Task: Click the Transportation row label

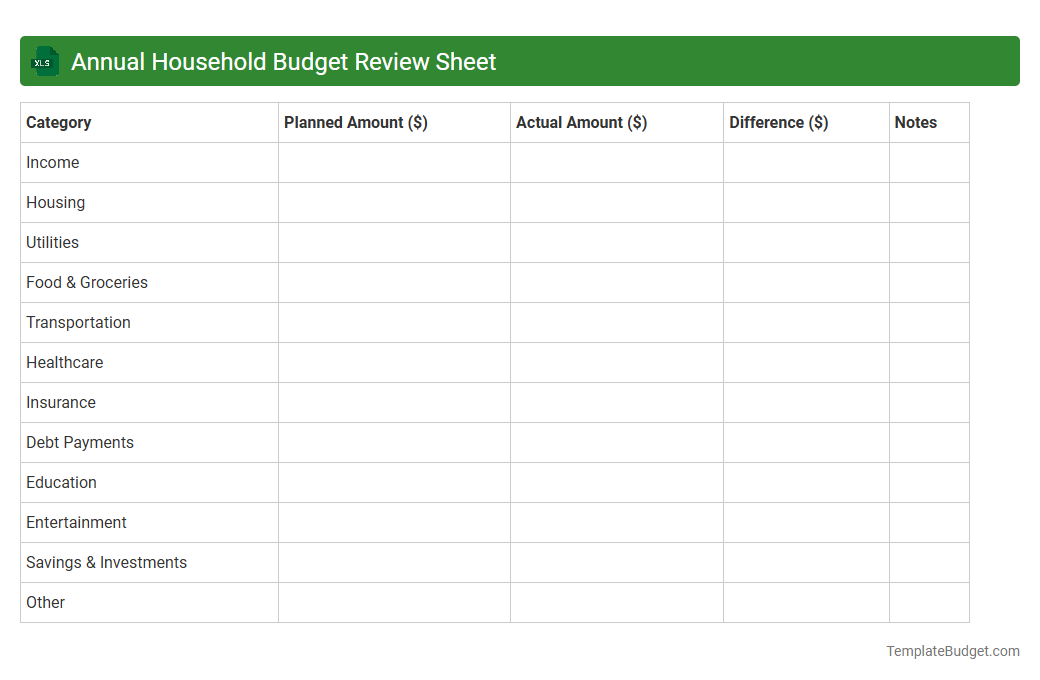Action: [78, 322]
